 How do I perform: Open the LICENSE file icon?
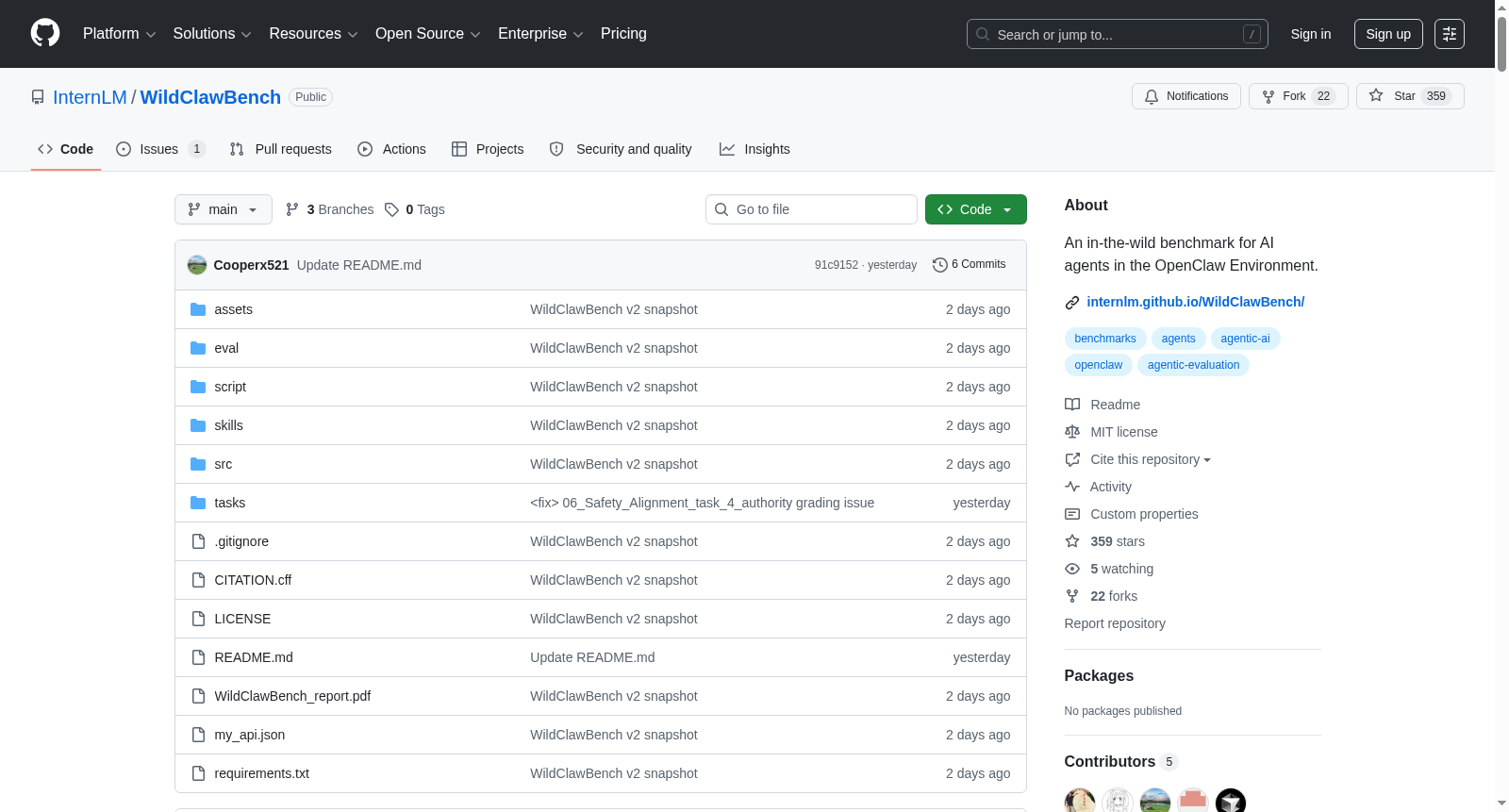[198, 619]
